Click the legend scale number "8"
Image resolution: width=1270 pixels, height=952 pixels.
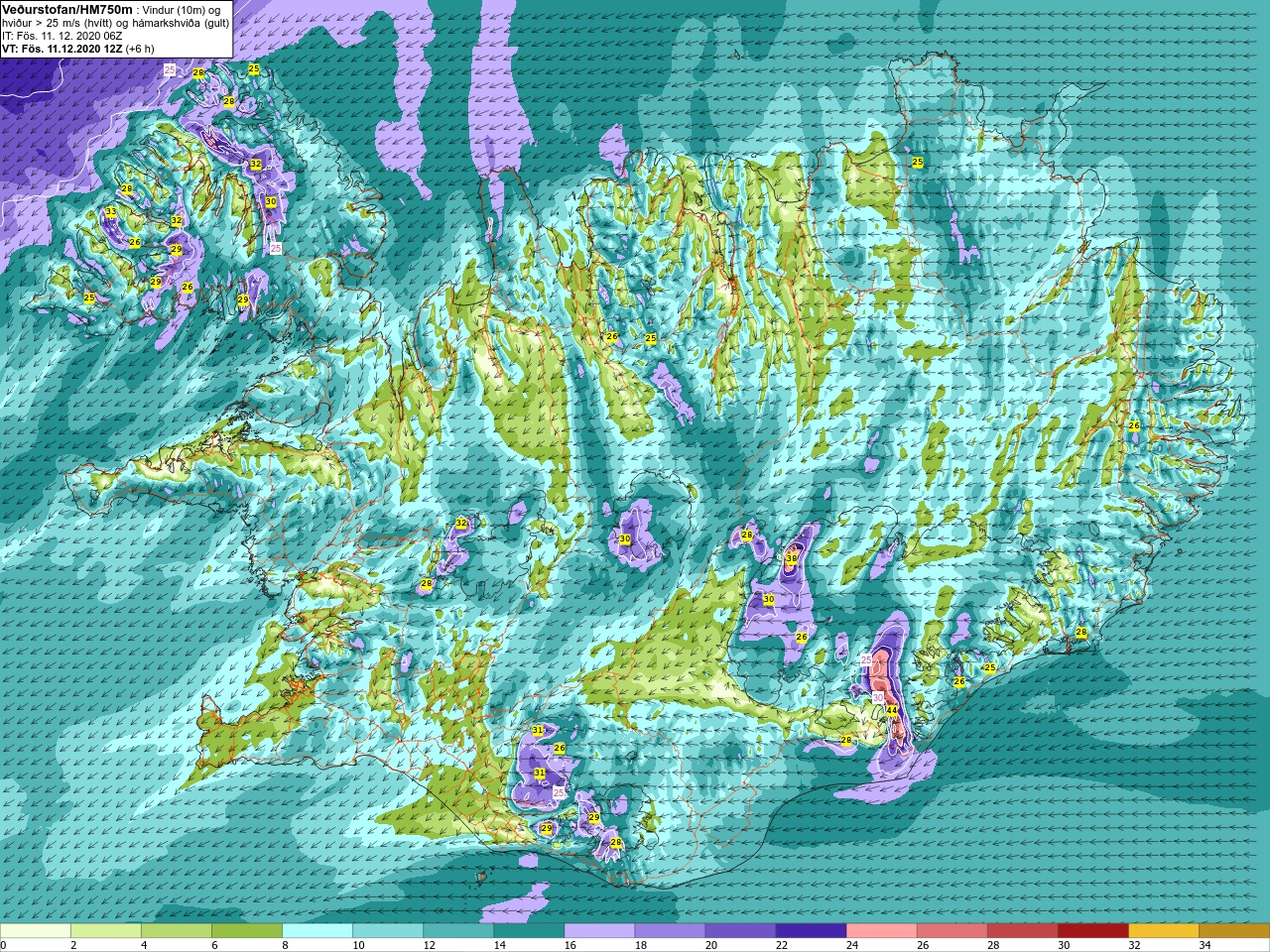coord(284,945)
